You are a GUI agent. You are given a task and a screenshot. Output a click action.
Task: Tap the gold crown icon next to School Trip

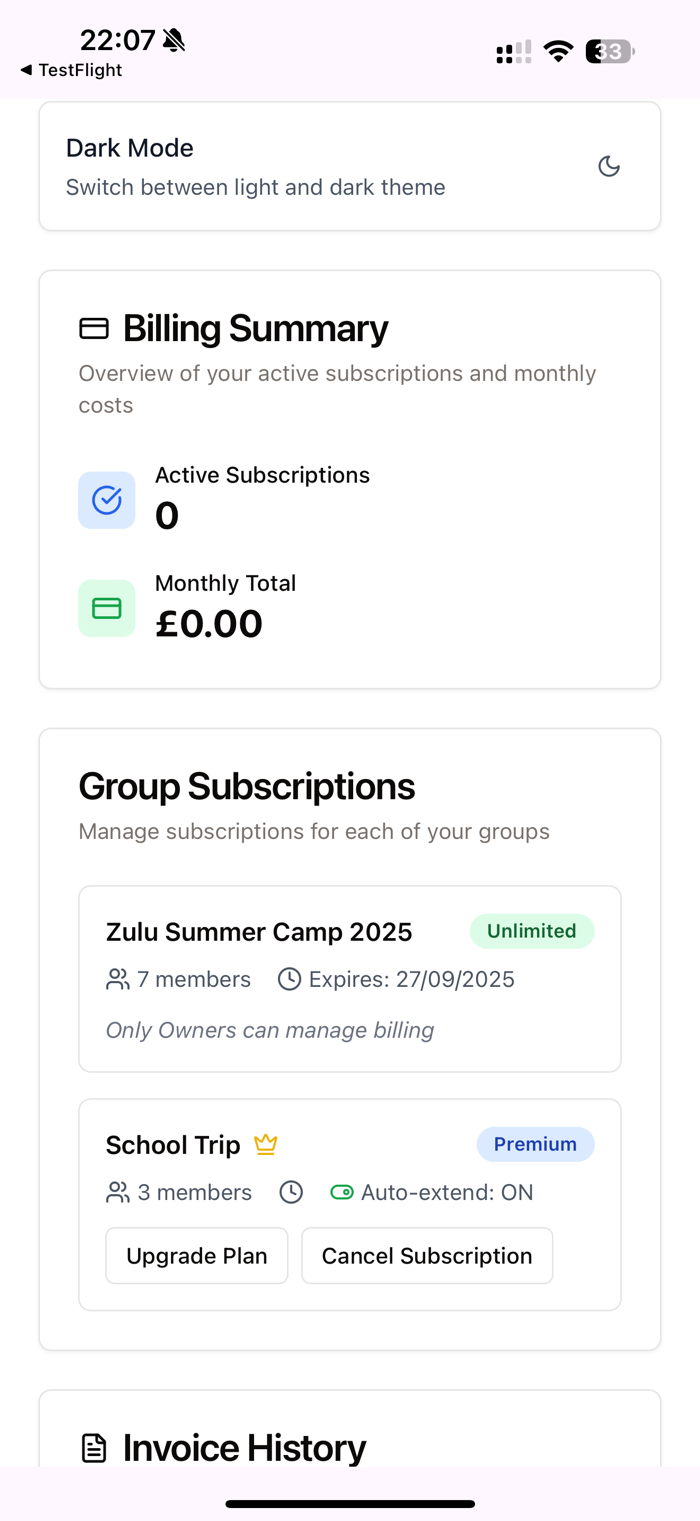pyautogui.click(x=265, y=1144)
